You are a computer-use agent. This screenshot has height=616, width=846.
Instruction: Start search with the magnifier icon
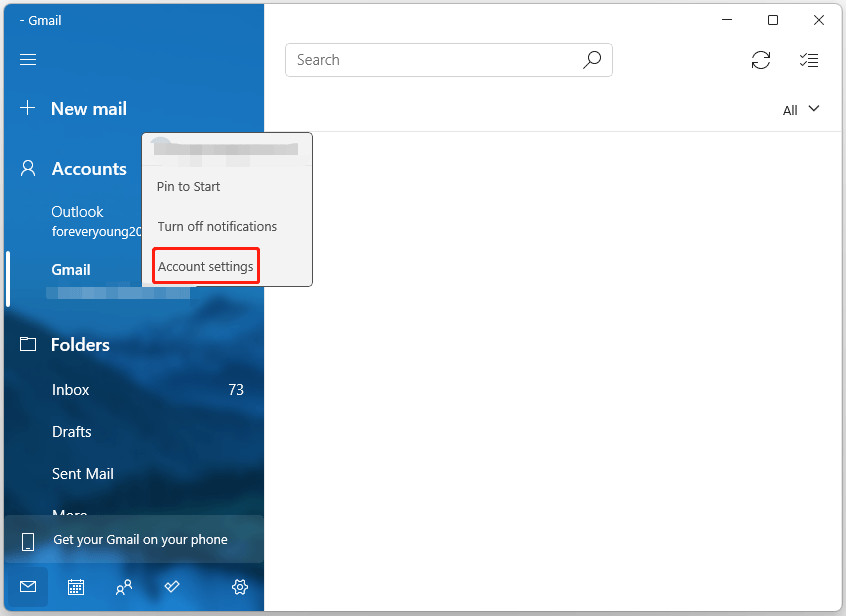click(591, 60)
